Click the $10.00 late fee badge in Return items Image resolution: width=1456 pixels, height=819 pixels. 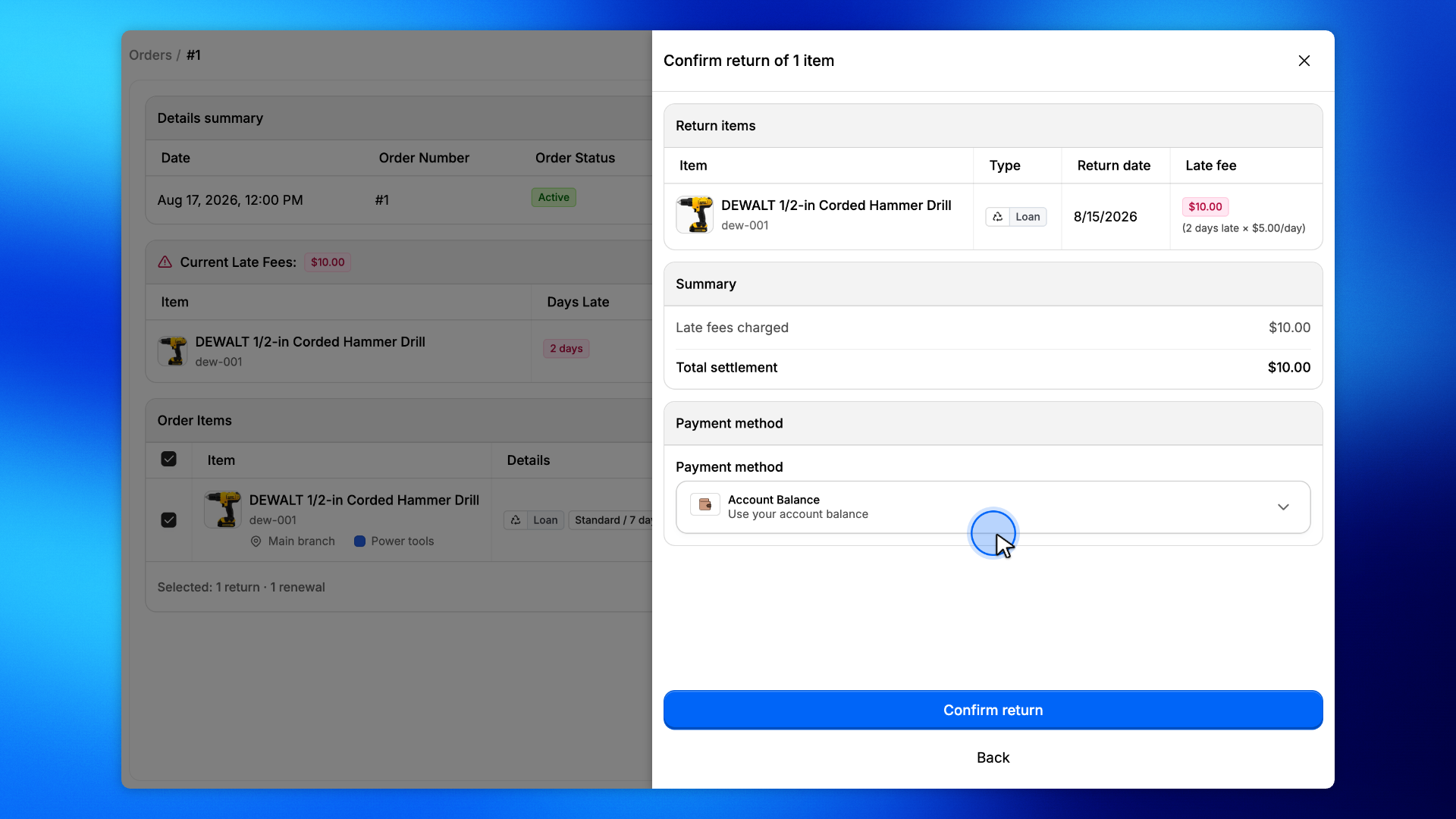click(x=1205, y=207)
